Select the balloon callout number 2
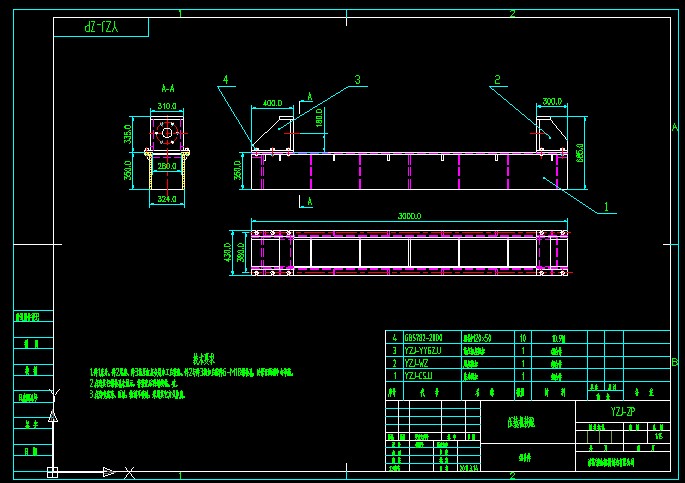The width and height of the screenshot is (685, 483). (x=496, y=79)
